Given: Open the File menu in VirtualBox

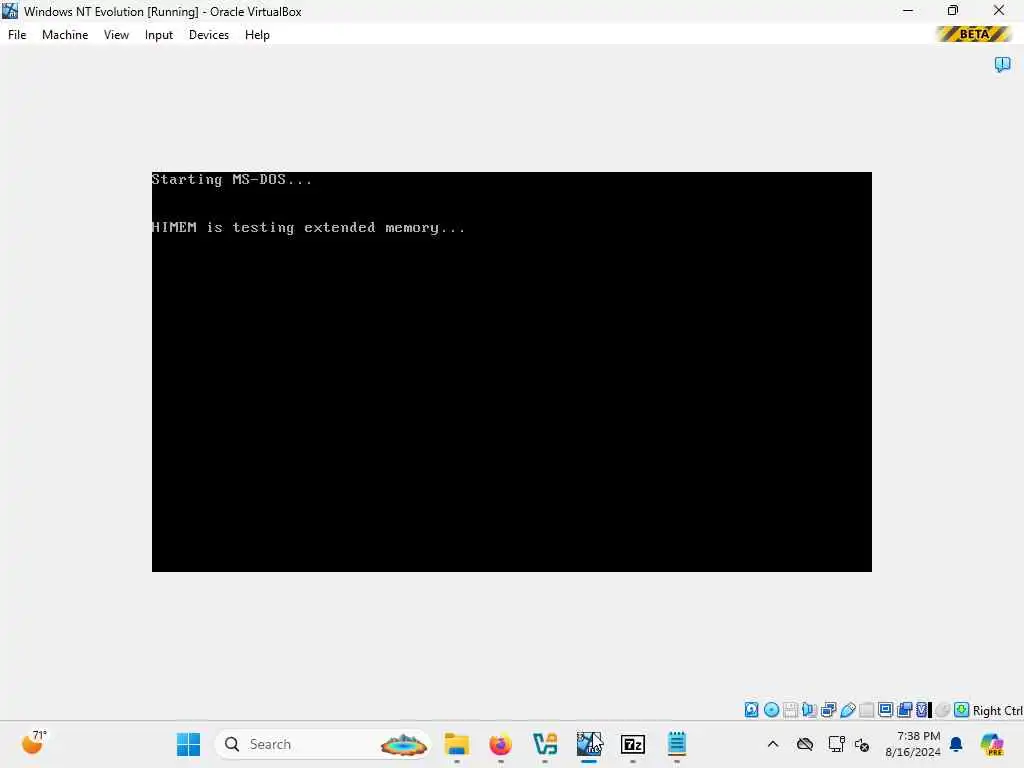Looking at the screenshot, I should coord(17,35).
